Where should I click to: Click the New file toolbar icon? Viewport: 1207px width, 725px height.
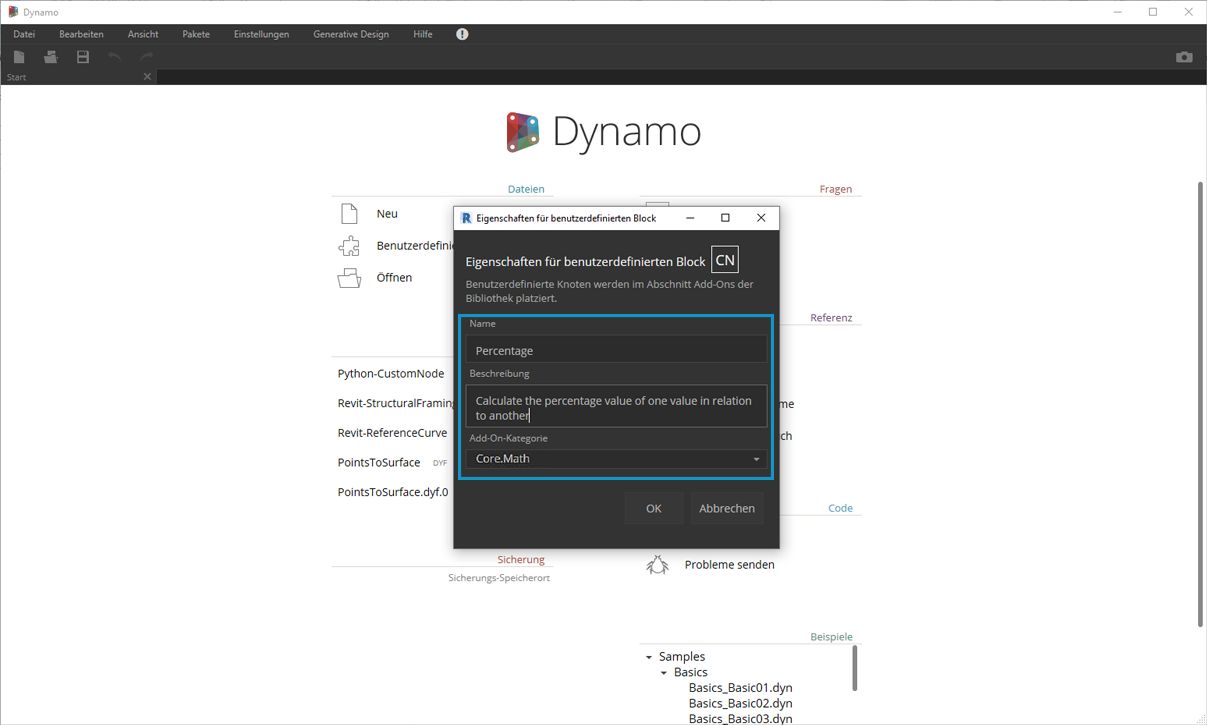[19, 57]
